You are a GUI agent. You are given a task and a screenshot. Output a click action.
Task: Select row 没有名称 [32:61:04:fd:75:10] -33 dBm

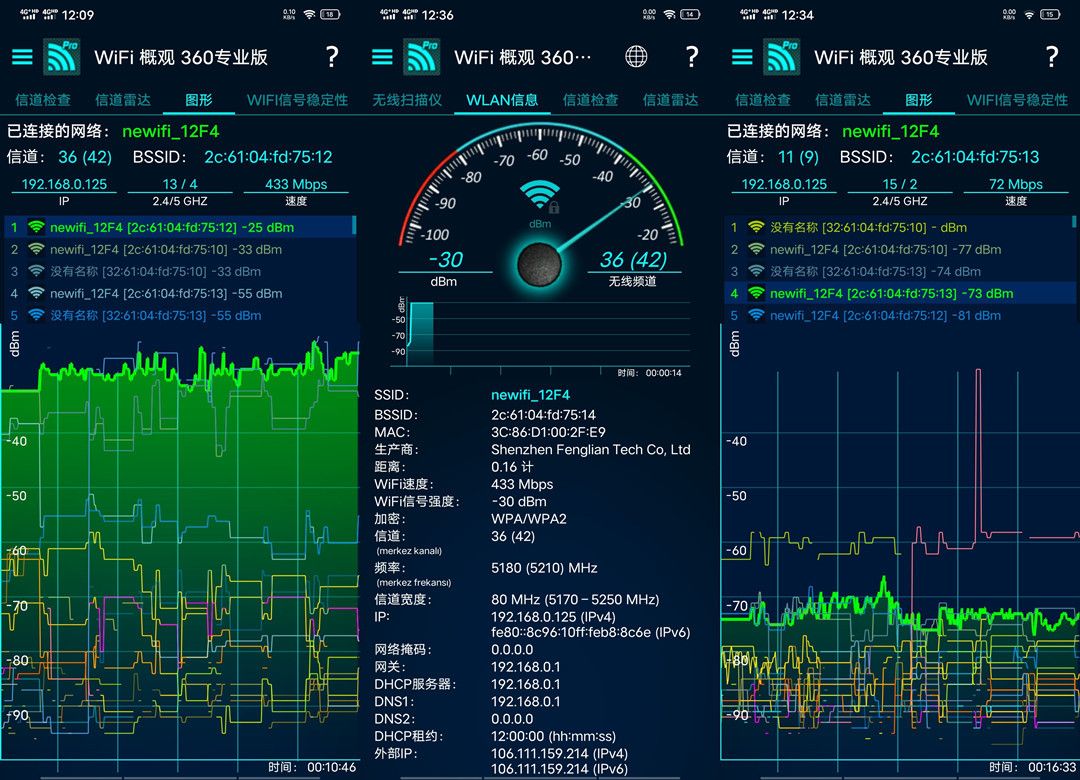[180, 271]
